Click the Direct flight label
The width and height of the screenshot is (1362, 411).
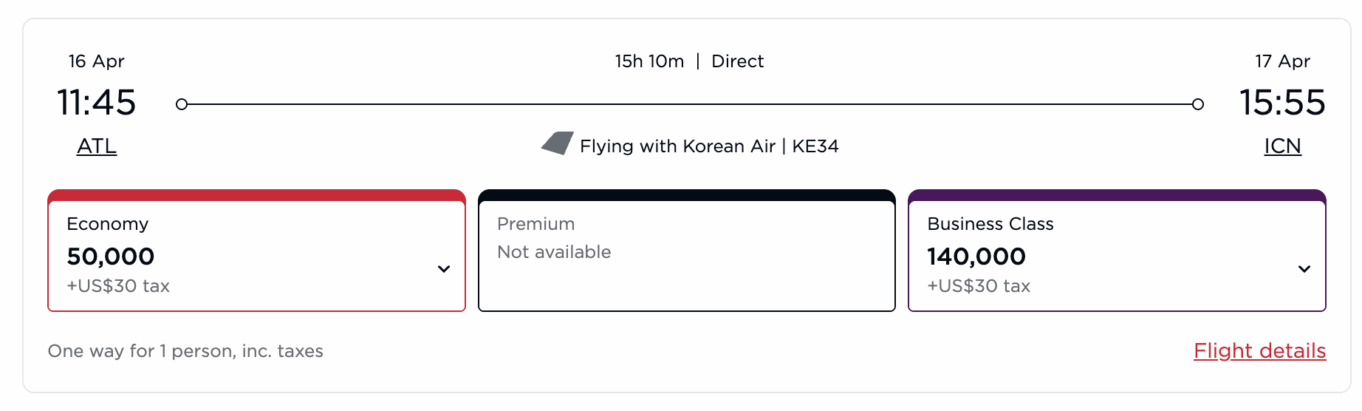click(737, 61)
